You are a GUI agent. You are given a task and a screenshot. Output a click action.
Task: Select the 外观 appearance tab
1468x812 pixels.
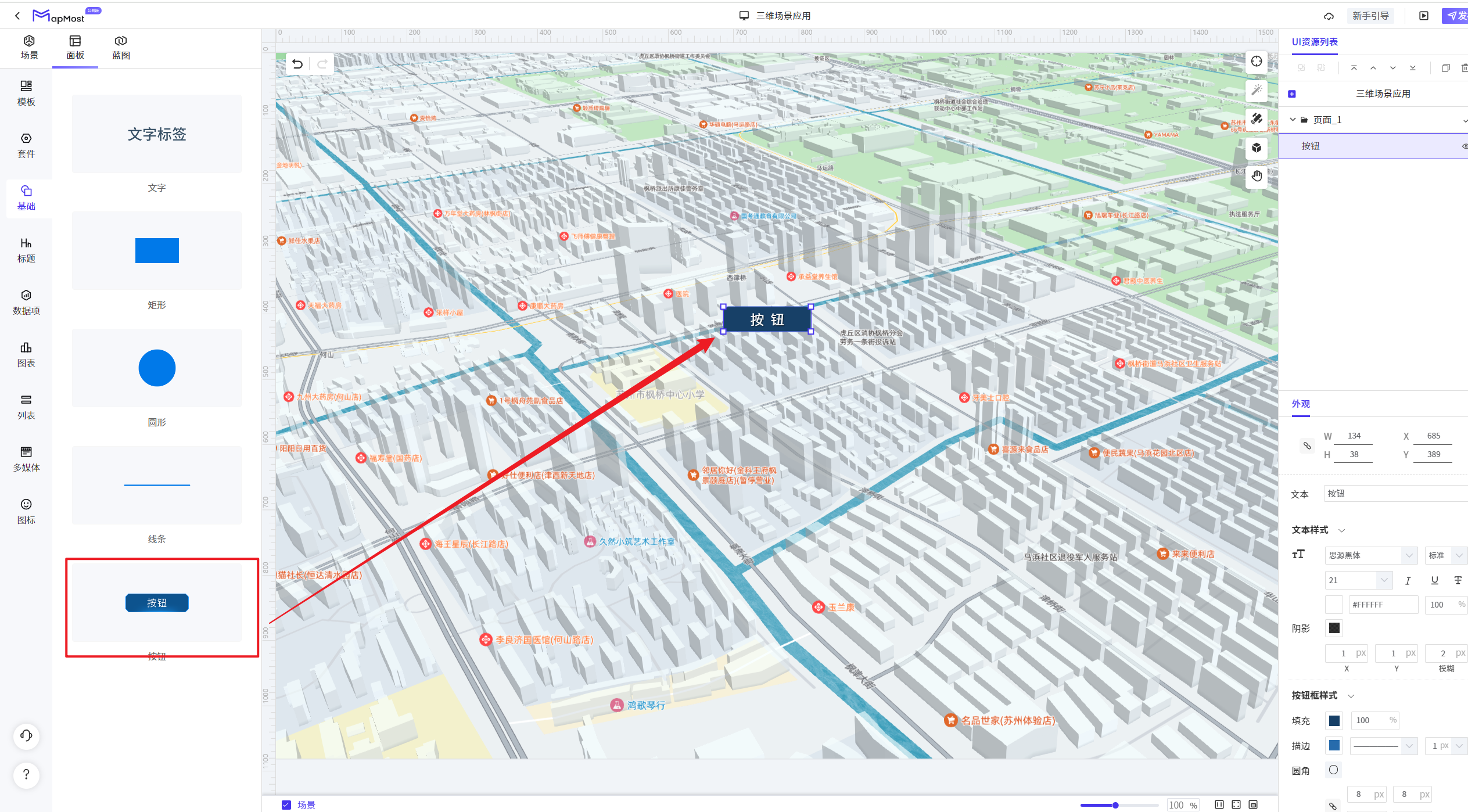click(1301, 404)
